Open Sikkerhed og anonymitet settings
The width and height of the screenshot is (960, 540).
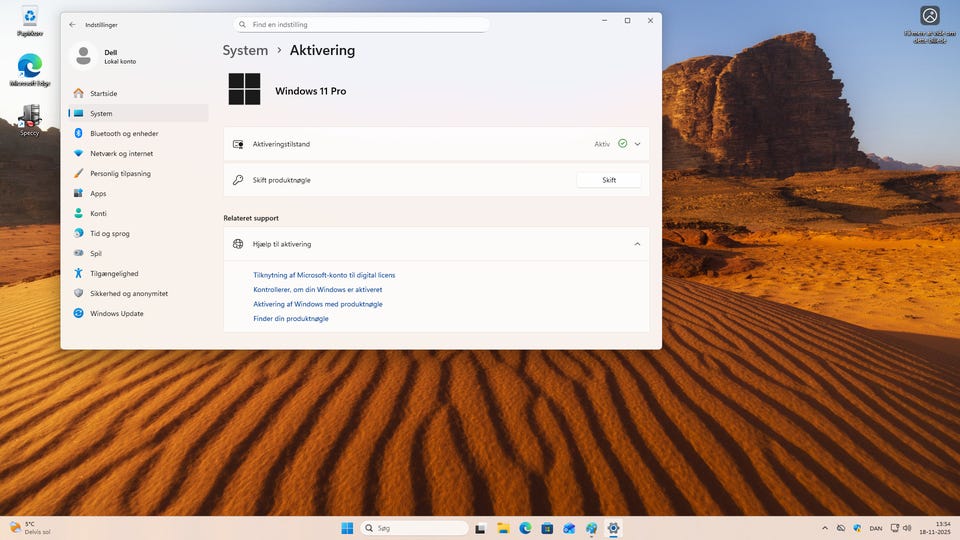128,293
